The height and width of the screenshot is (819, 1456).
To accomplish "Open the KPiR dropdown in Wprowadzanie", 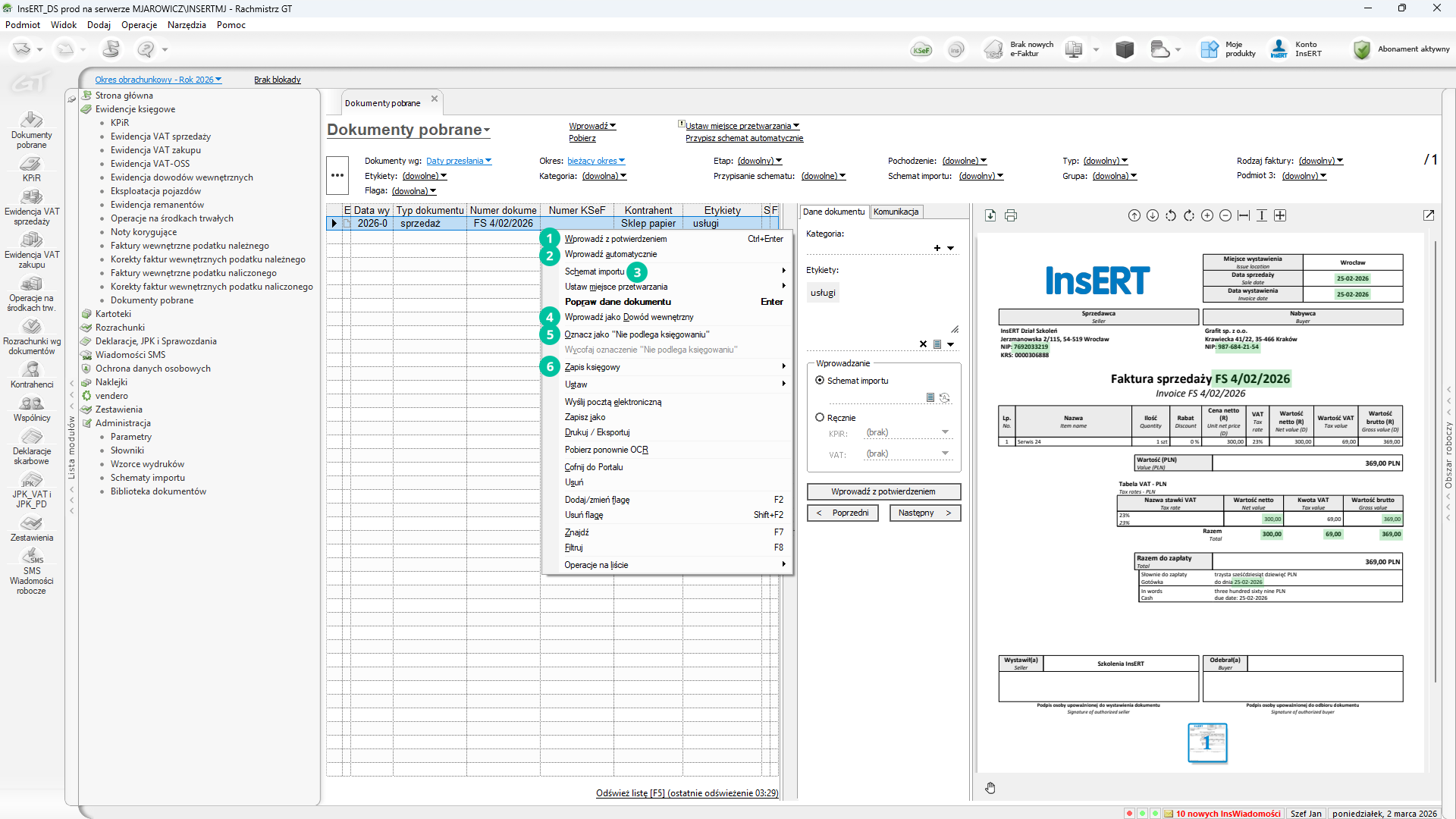I will point(945,432).
